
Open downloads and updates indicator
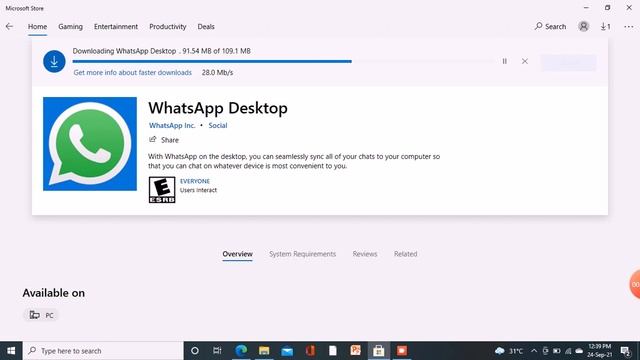tap(605, 27)
